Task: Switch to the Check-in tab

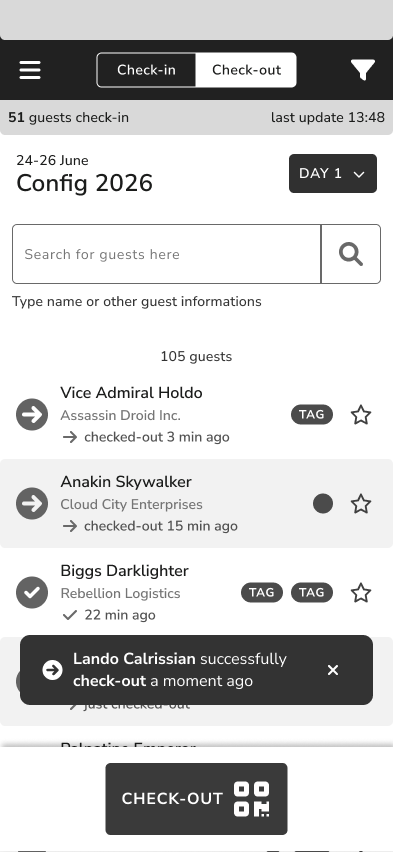Action: [x=146, y=70]
